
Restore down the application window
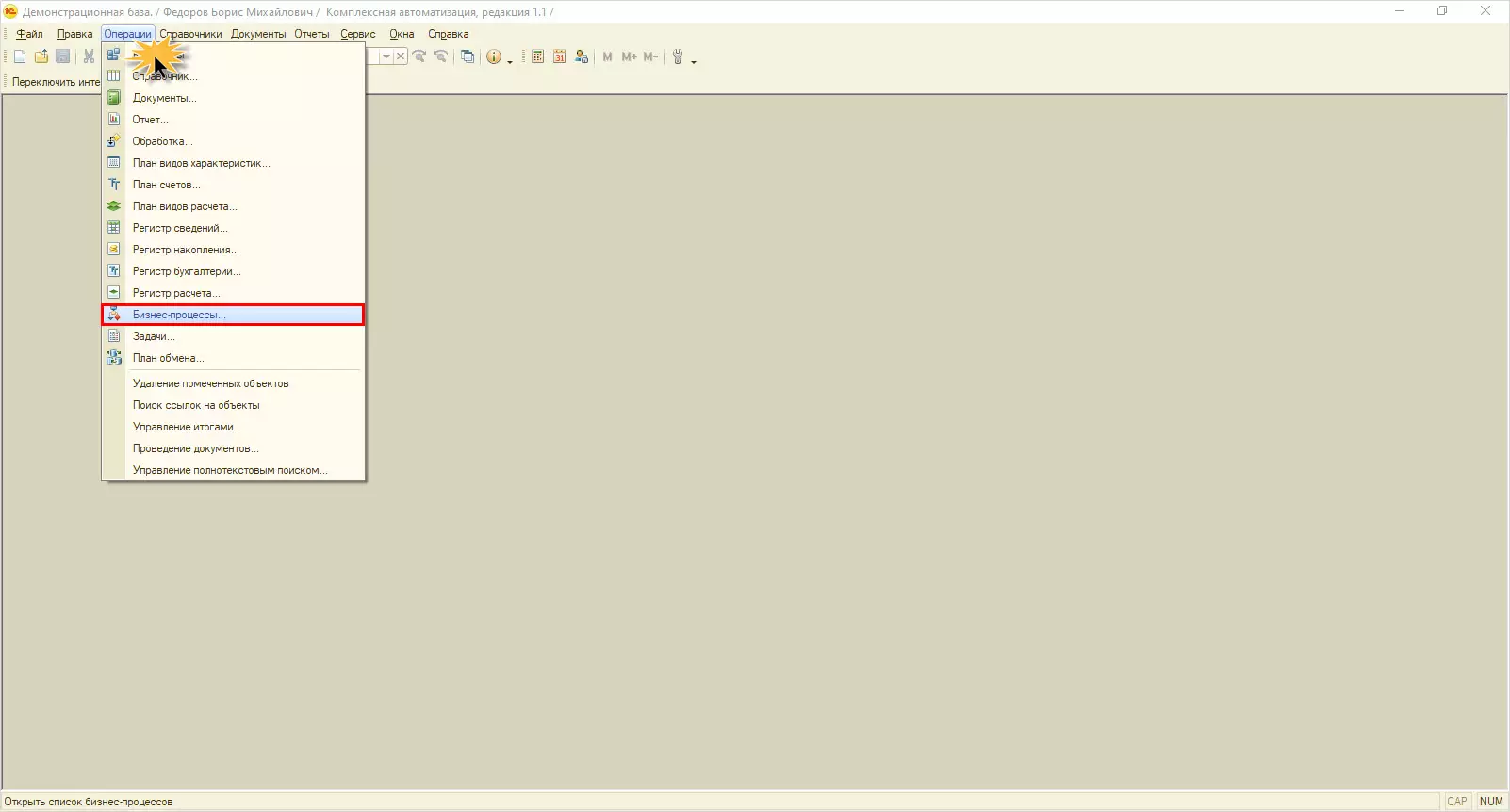click(x=1442, y=11)
